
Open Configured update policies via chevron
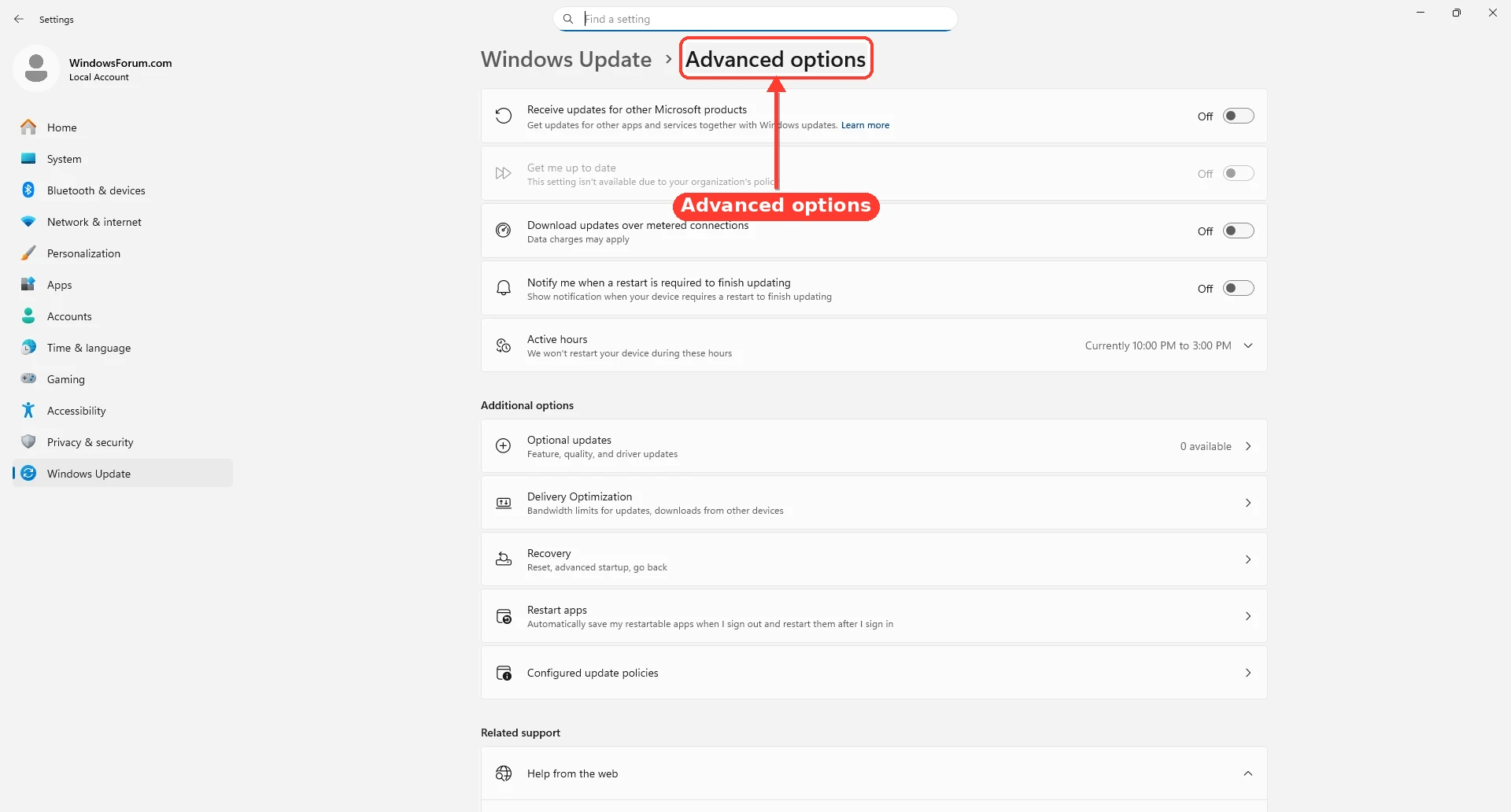tap(1248, 673)
